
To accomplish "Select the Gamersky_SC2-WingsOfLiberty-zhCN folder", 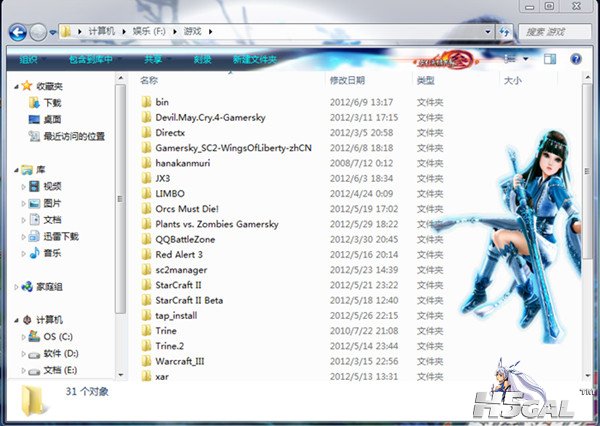I will coord(233,148).
